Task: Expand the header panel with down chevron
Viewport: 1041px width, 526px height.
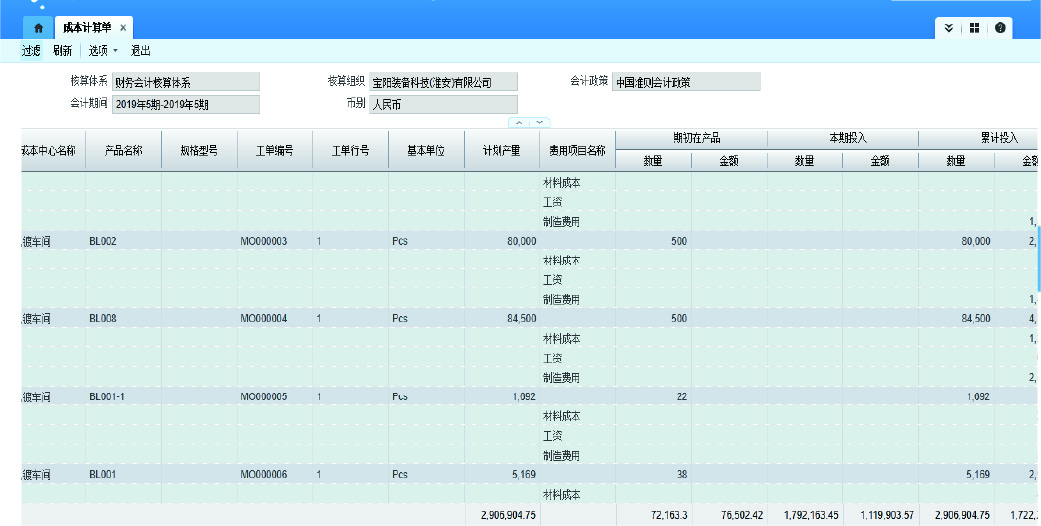Action: coord(540,122)
